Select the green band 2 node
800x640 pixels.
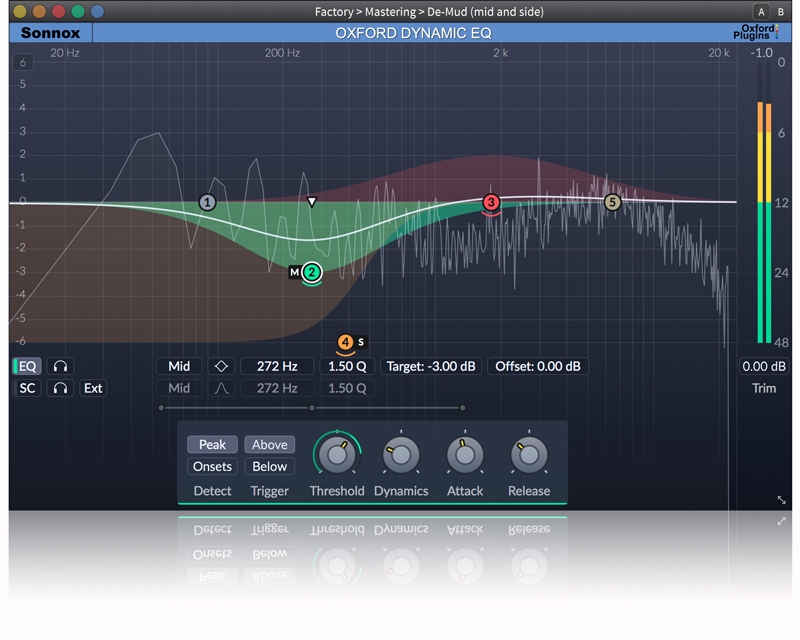point(312,272)
